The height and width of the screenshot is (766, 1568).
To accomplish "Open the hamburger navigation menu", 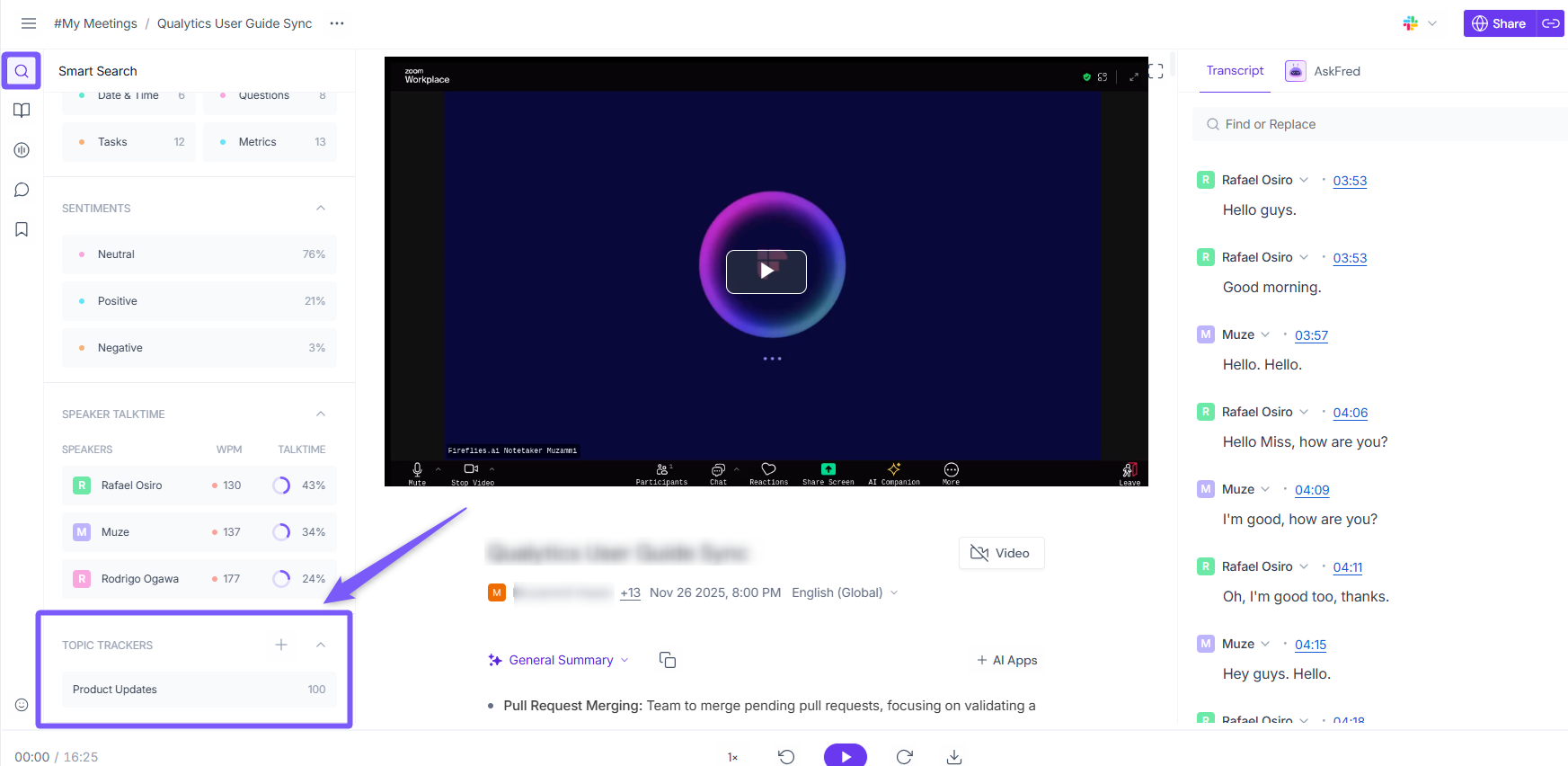I will click(29, 23).
